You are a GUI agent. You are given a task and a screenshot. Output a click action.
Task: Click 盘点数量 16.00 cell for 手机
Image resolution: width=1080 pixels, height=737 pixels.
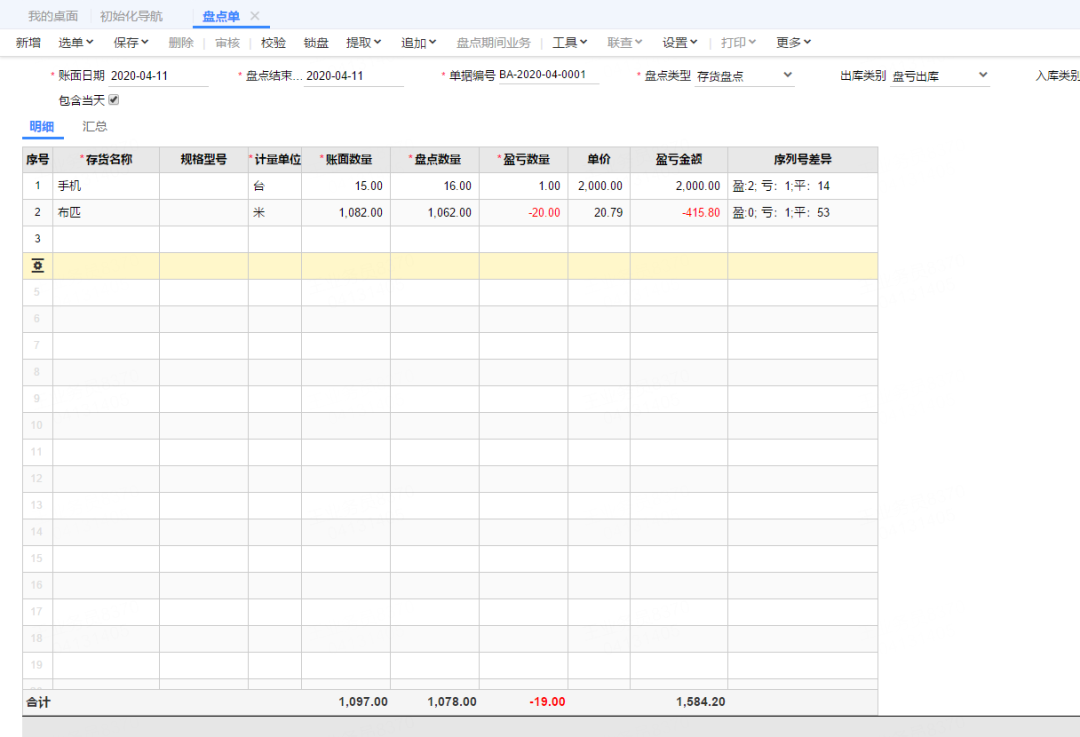[x=435, y=186]
